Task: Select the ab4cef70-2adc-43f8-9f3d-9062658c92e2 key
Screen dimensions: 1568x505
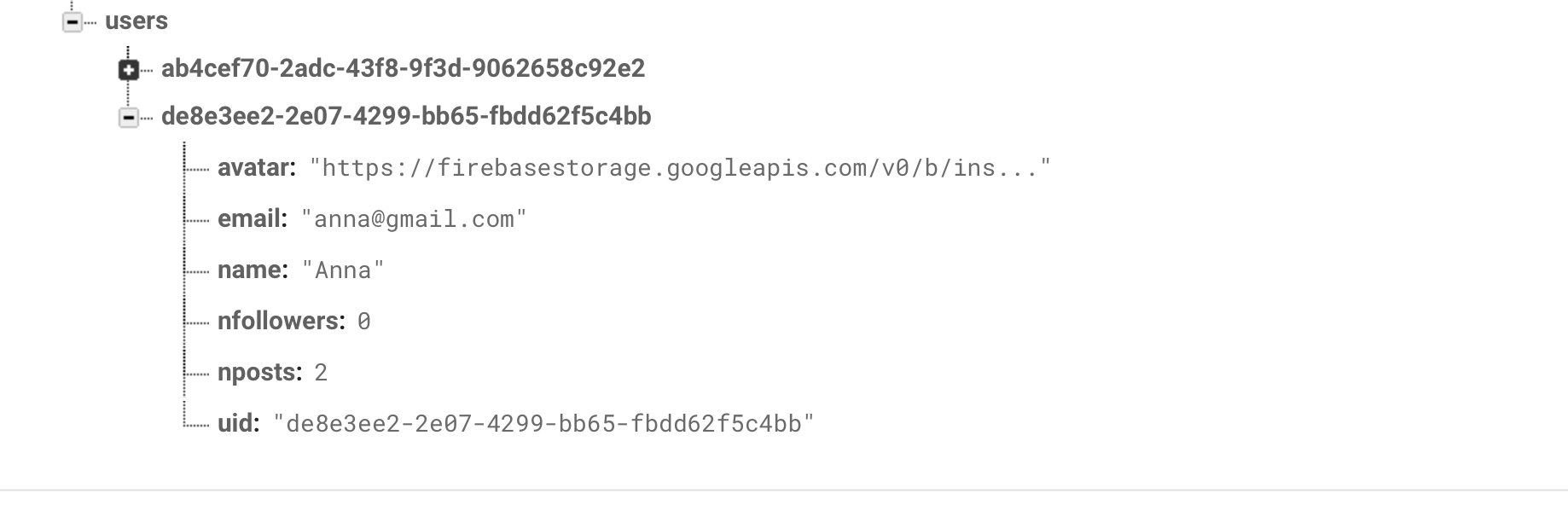Action: [x=404, y=68]
